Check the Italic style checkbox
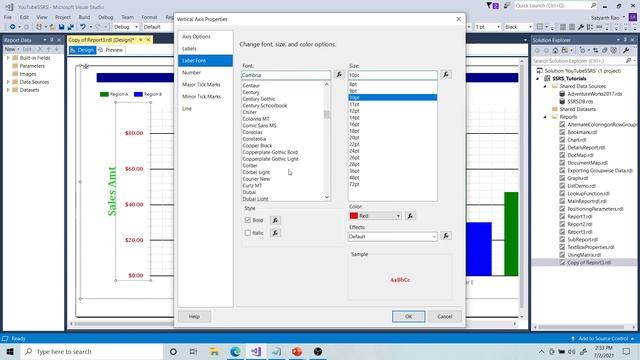 247,233
